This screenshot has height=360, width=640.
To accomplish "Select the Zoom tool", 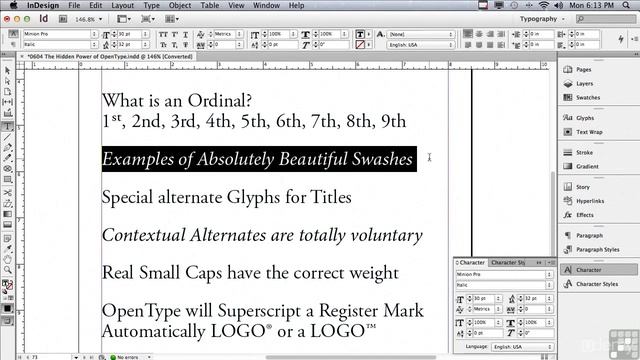I will click(7, 270).
